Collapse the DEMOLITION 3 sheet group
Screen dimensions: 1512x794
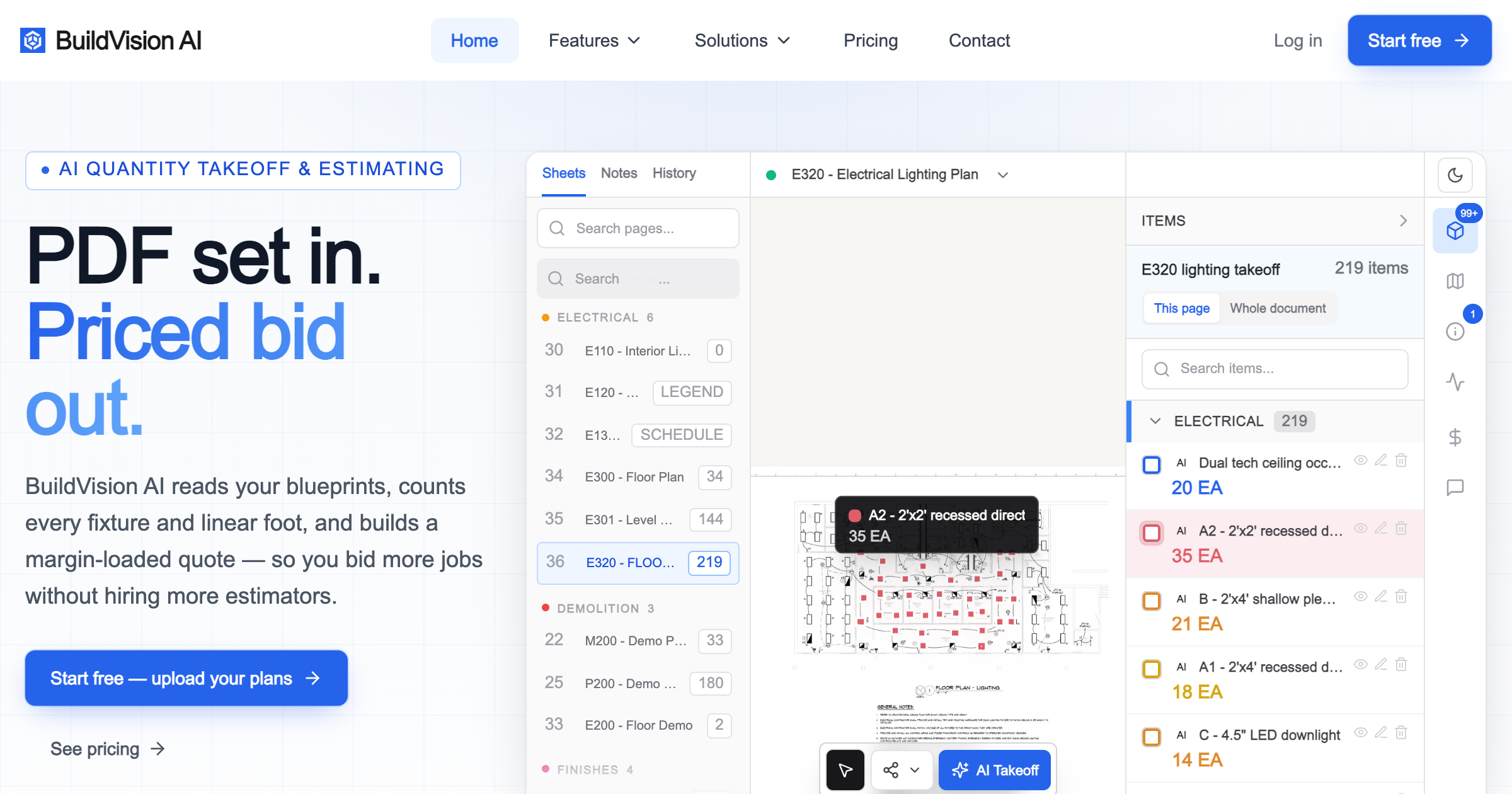click(x=598, y=609)
